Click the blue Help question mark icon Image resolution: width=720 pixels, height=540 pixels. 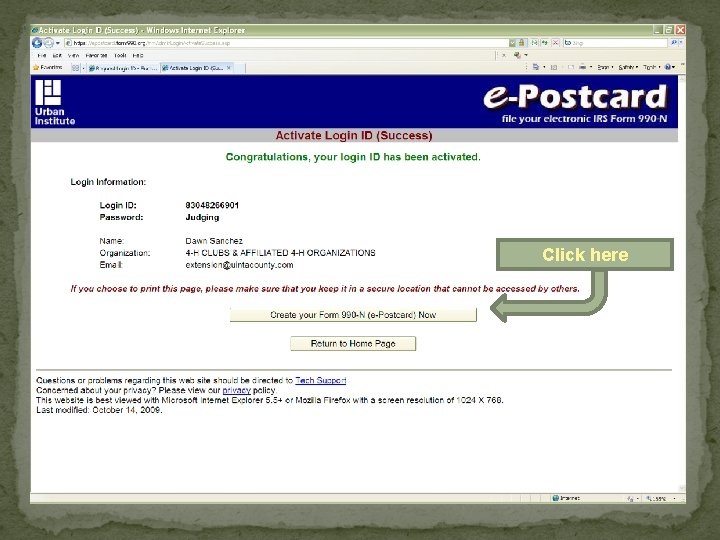(668, 67)
